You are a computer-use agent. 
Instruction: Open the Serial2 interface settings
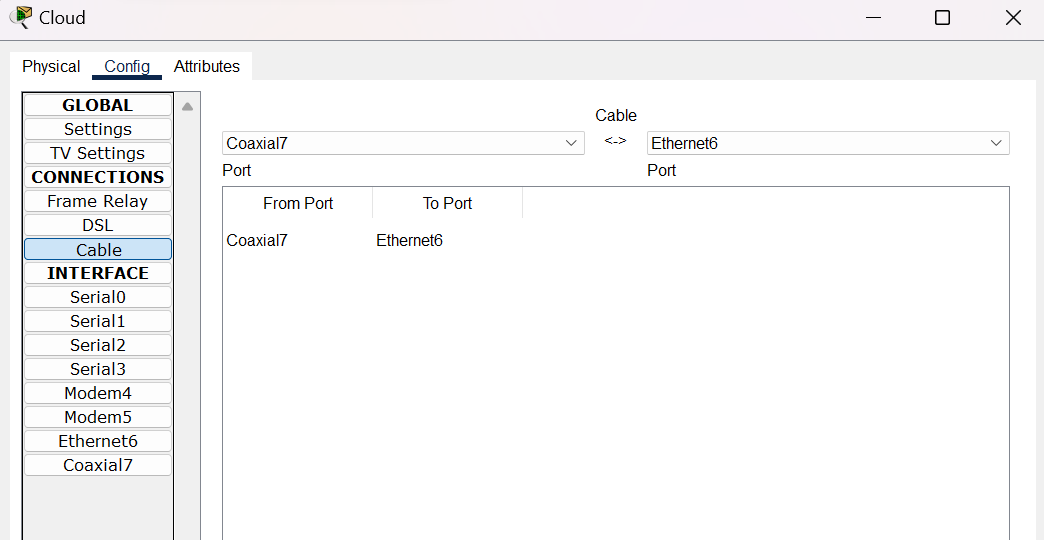tap(98, 345)
